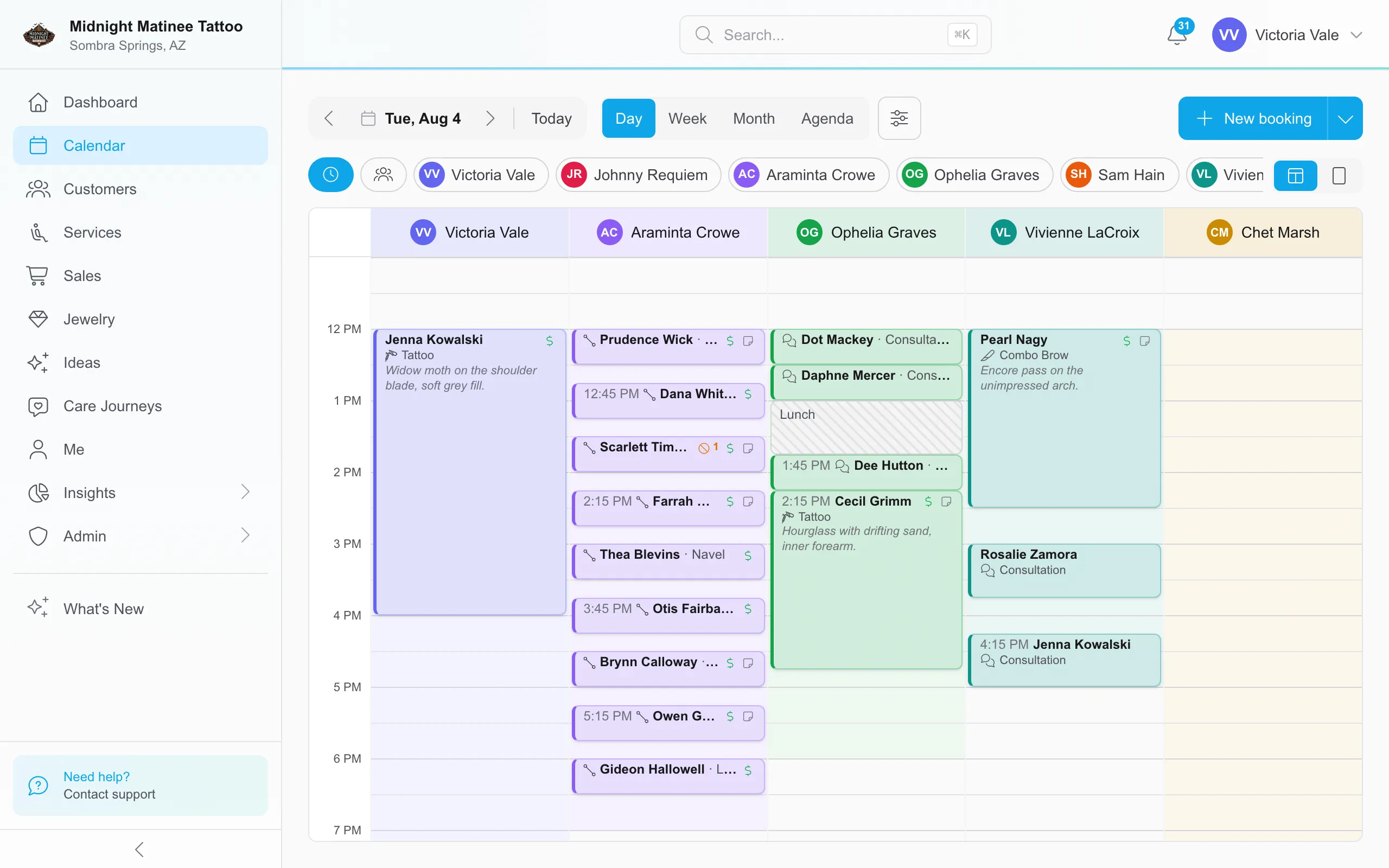Toggle the Victoria Vale staff filter chip

tap(481, 175)
